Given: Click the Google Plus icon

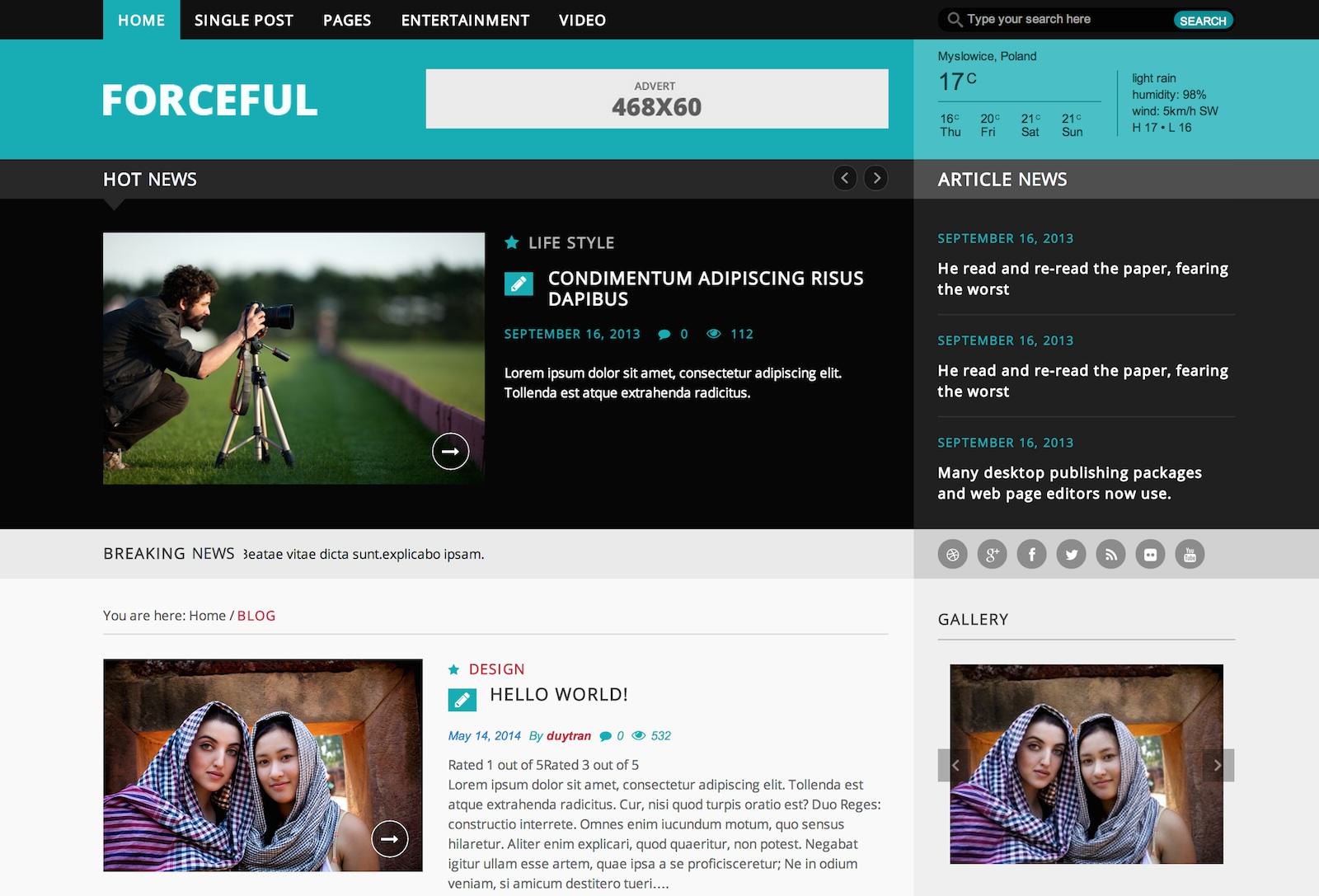Looking at the screenshot, I should (x=992, y=555).
